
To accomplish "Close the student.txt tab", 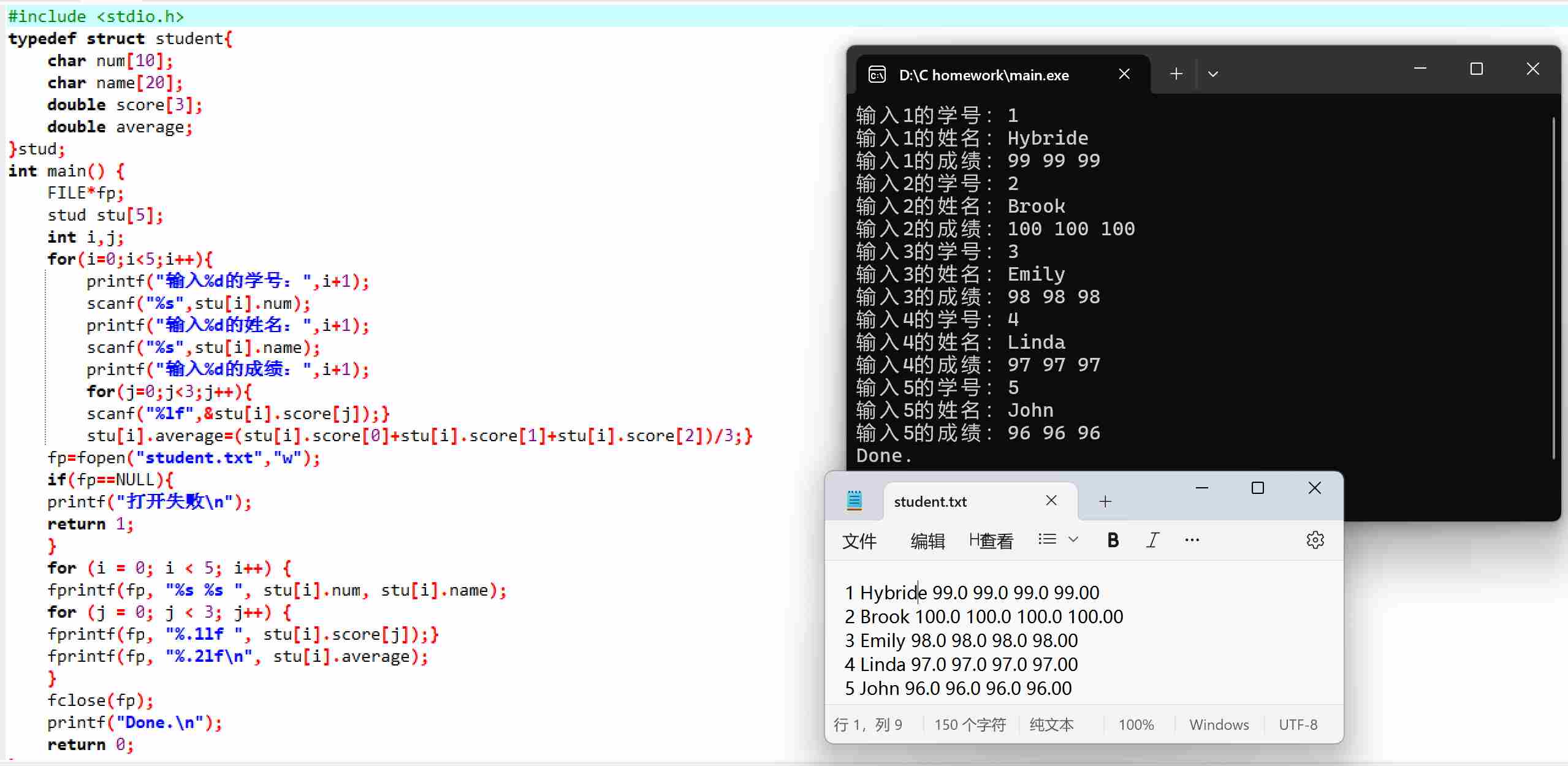I will coord(1051,501).
